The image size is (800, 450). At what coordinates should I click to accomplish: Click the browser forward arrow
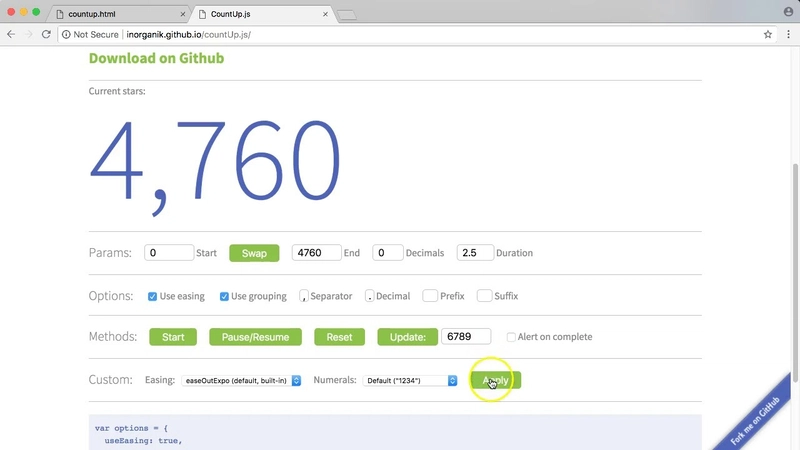(x=29, y=34)
